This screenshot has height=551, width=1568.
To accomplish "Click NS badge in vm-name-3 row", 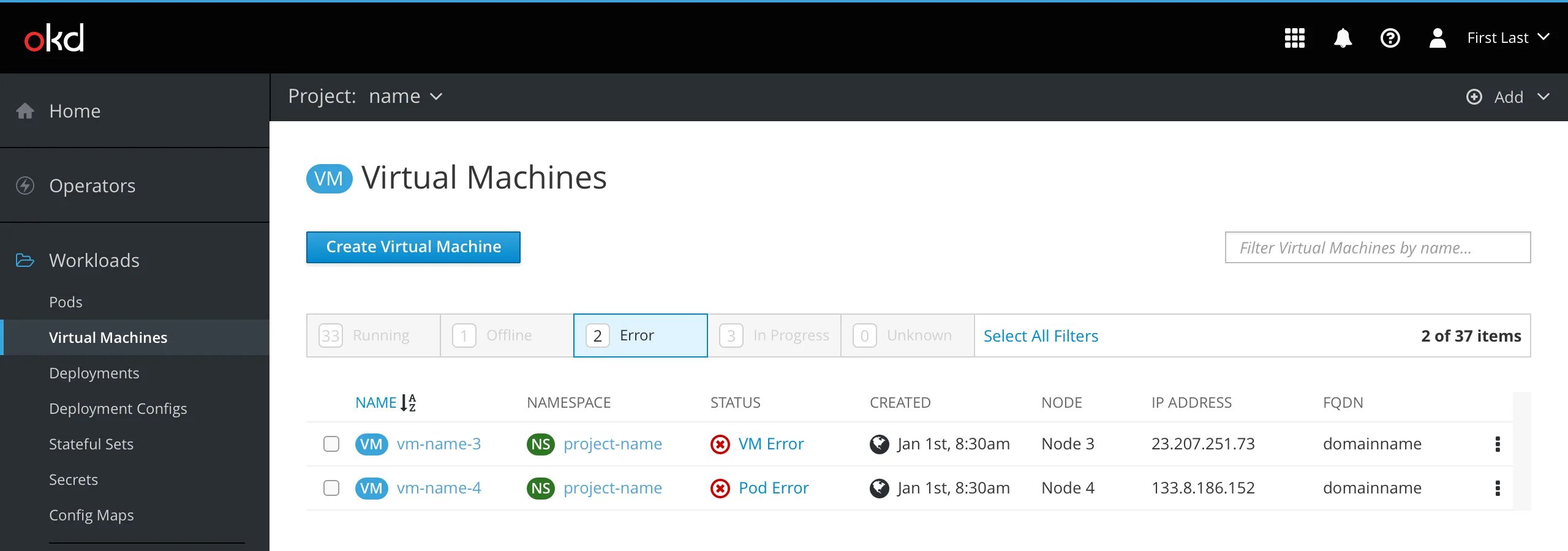I will (540, 444).
